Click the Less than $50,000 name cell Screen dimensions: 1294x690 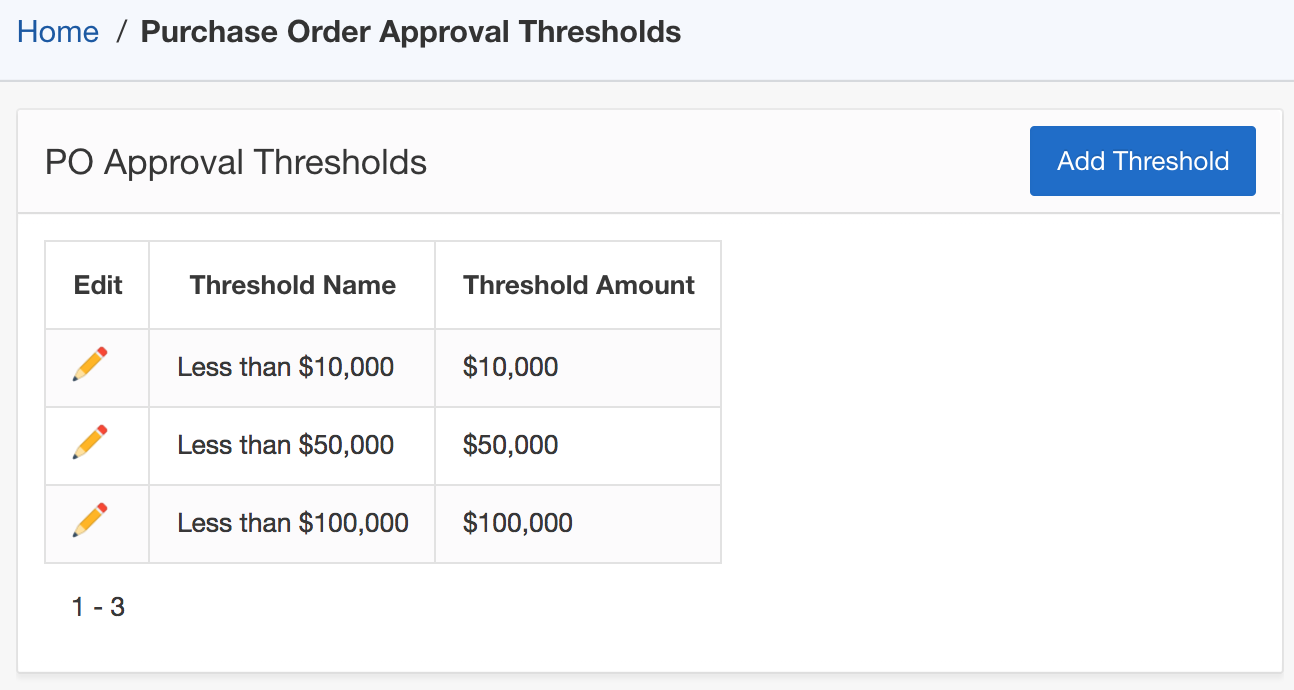coord(285,445)
